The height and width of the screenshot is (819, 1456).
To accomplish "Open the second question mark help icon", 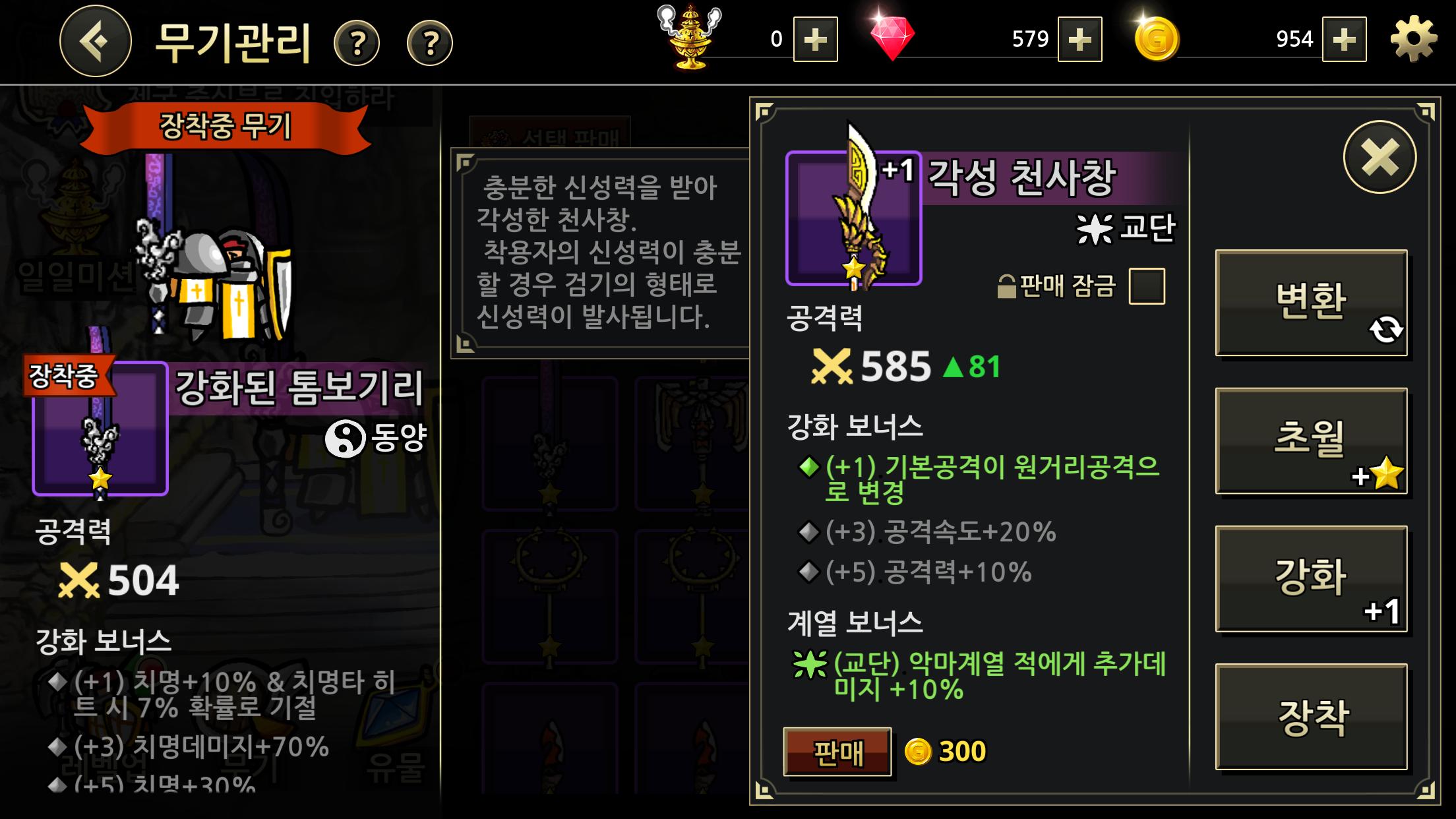I will point(430,44).
